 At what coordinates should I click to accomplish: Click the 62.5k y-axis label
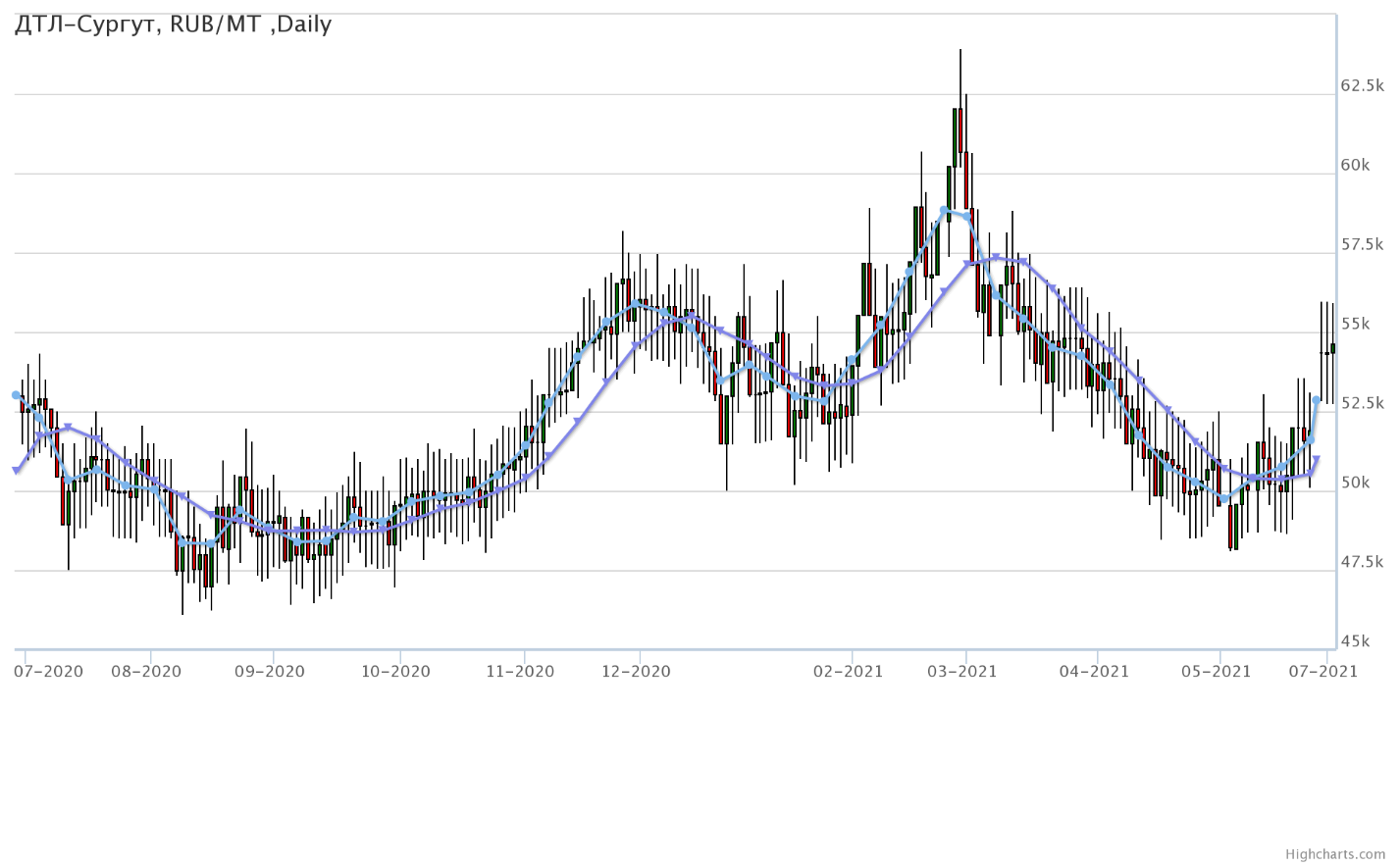[1362, 86]
